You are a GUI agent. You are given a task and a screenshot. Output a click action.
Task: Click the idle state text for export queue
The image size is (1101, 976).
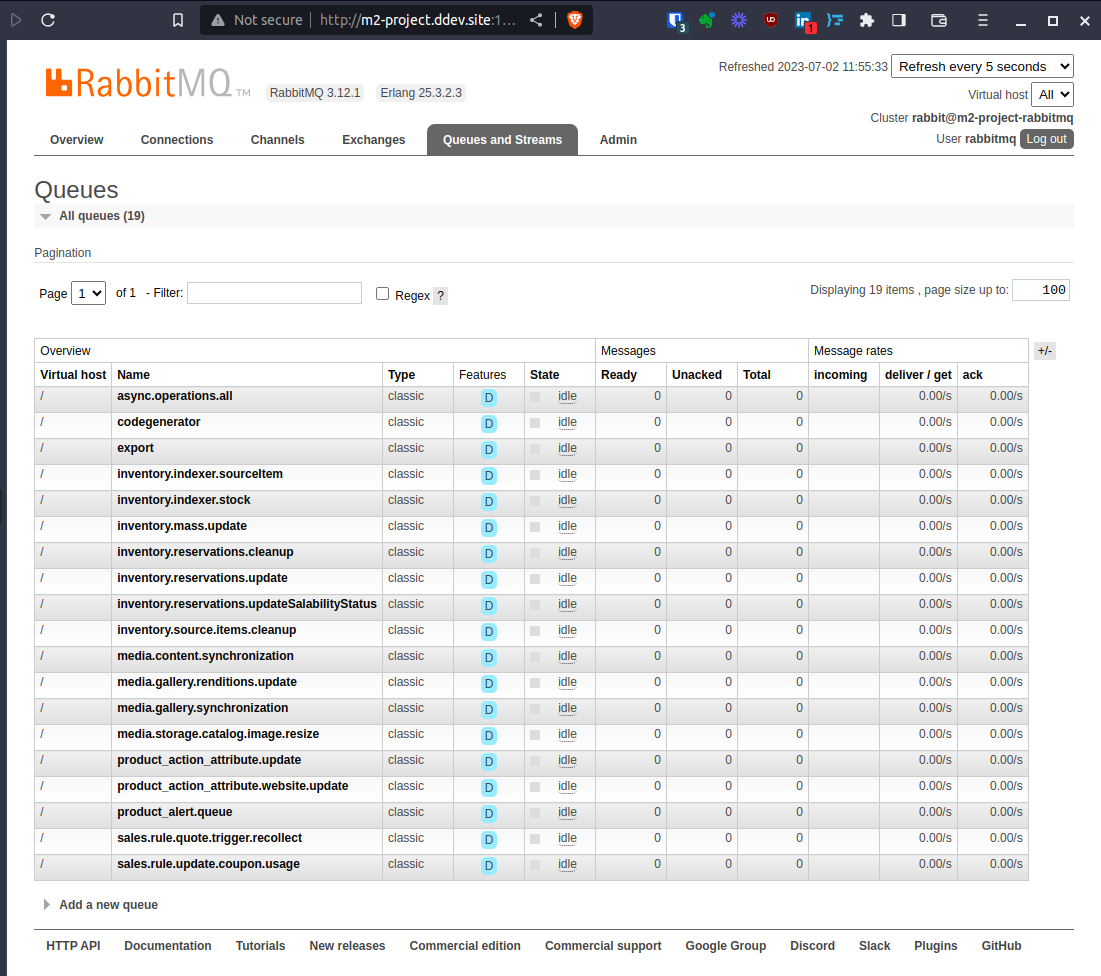567,448
